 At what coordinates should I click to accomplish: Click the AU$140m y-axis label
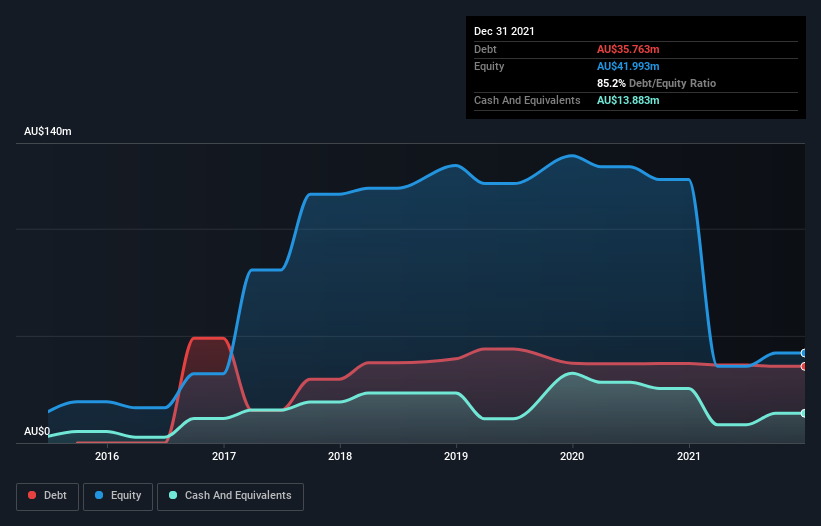pyautogui.click(x=48, y=131)
